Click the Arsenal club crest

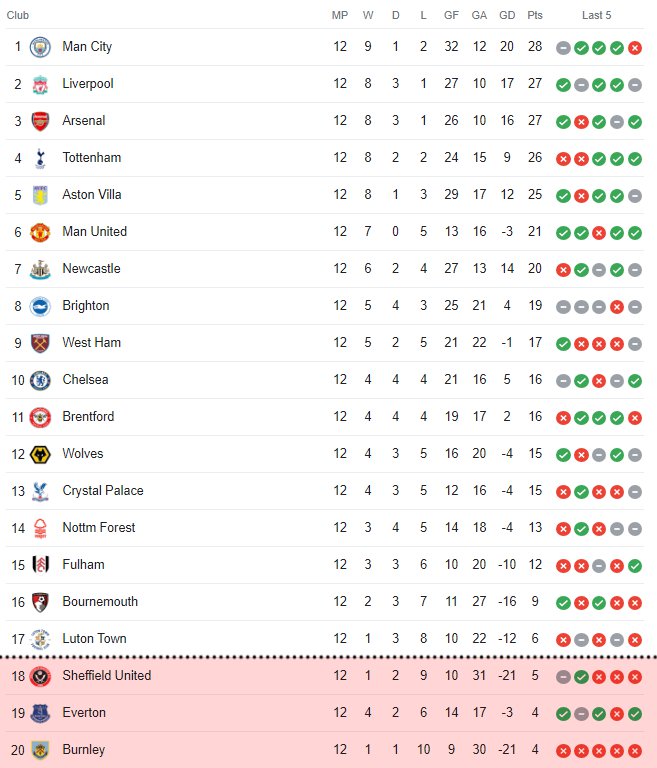pos(40,121)
